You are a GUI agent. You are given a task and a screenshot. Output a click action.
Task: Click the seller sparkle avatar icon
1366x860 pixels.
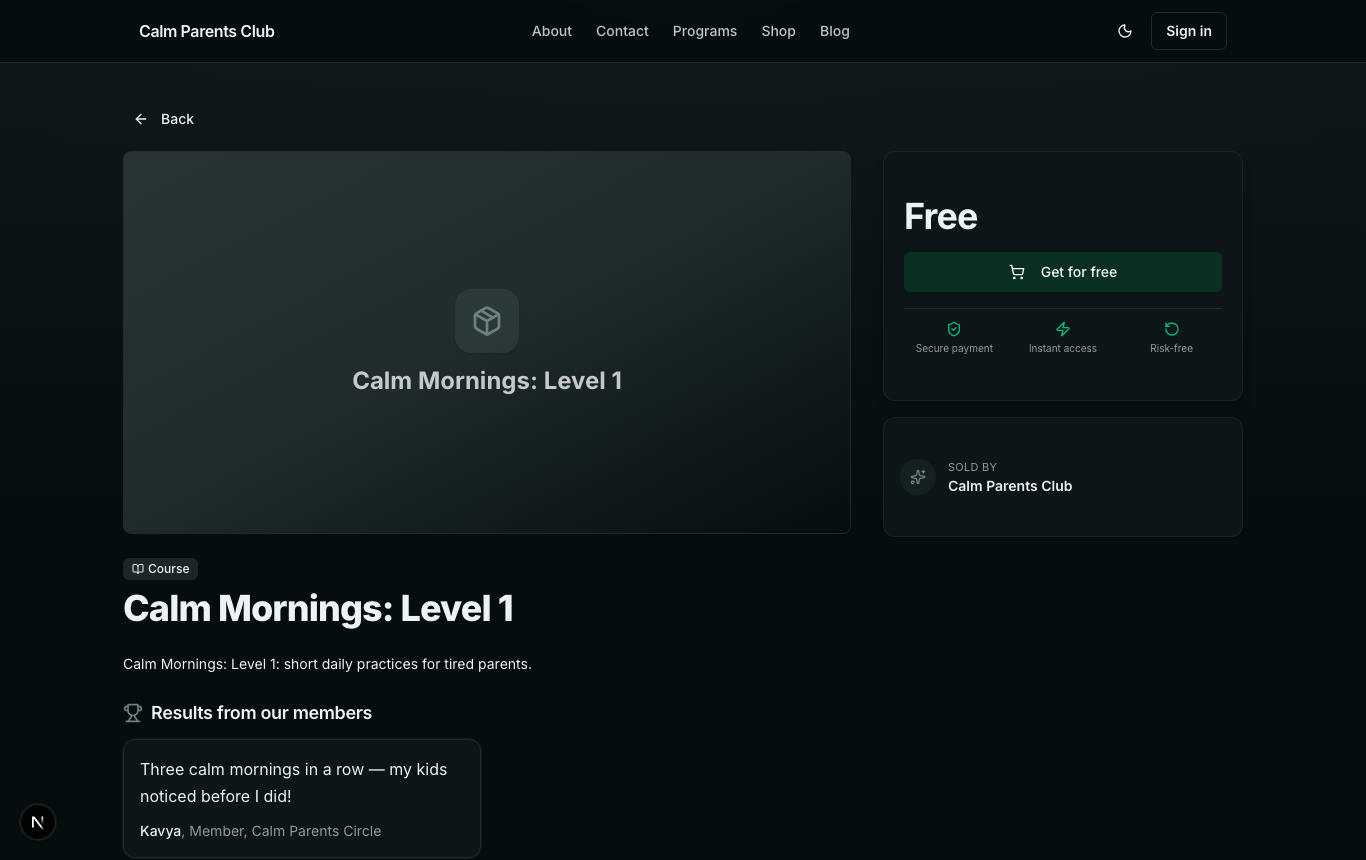pyautogui.click(x=918, y=477)
